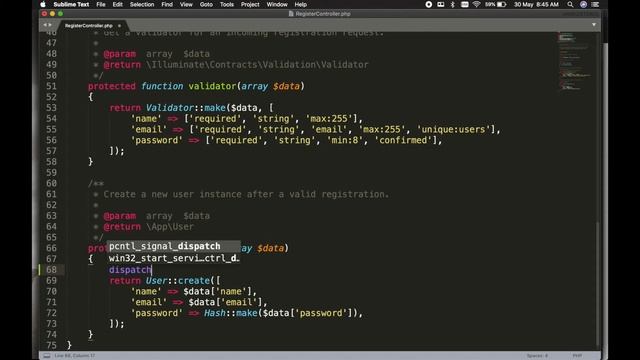Click line number 68 in gutter
This screenshot has height=360, width=640.
pyautogui.click(x=51, y=270)
